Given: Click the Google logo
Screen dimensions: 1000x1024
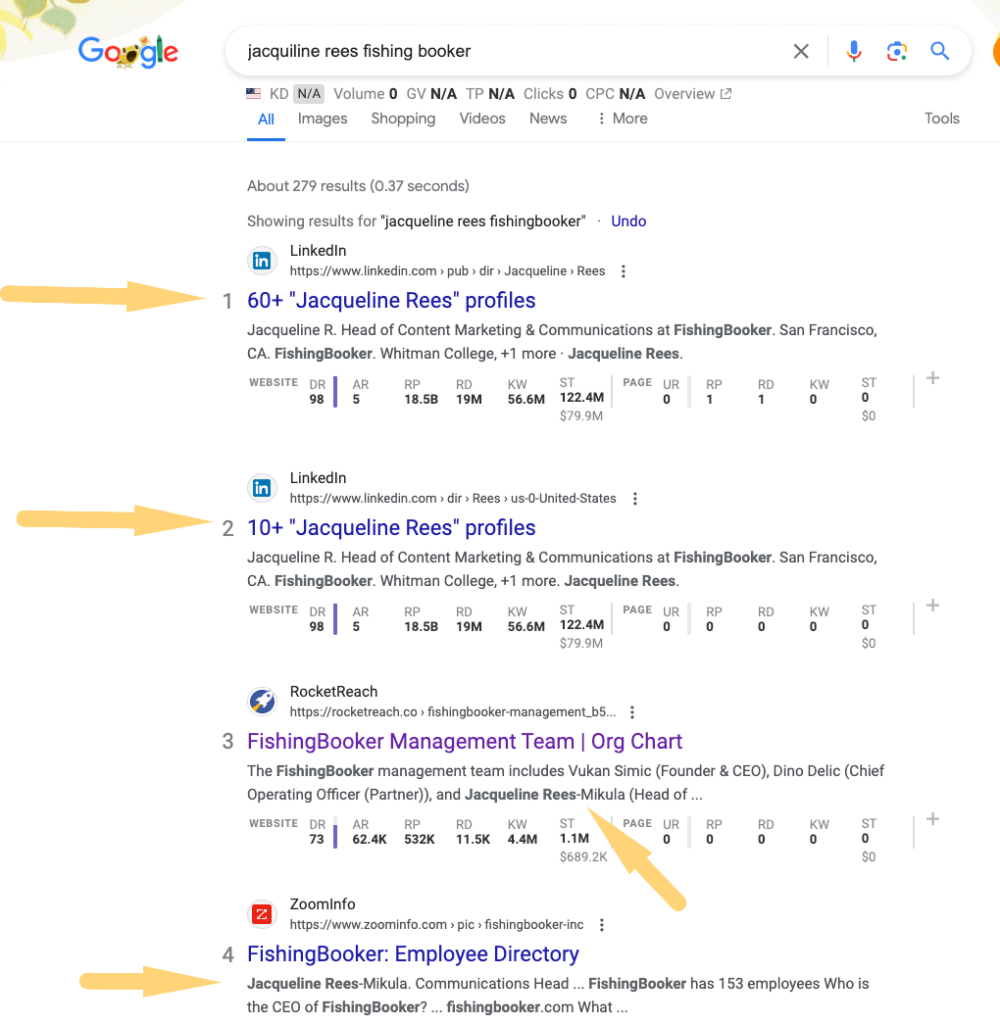Looking at the screenshot, I should [x=128, y=52].
